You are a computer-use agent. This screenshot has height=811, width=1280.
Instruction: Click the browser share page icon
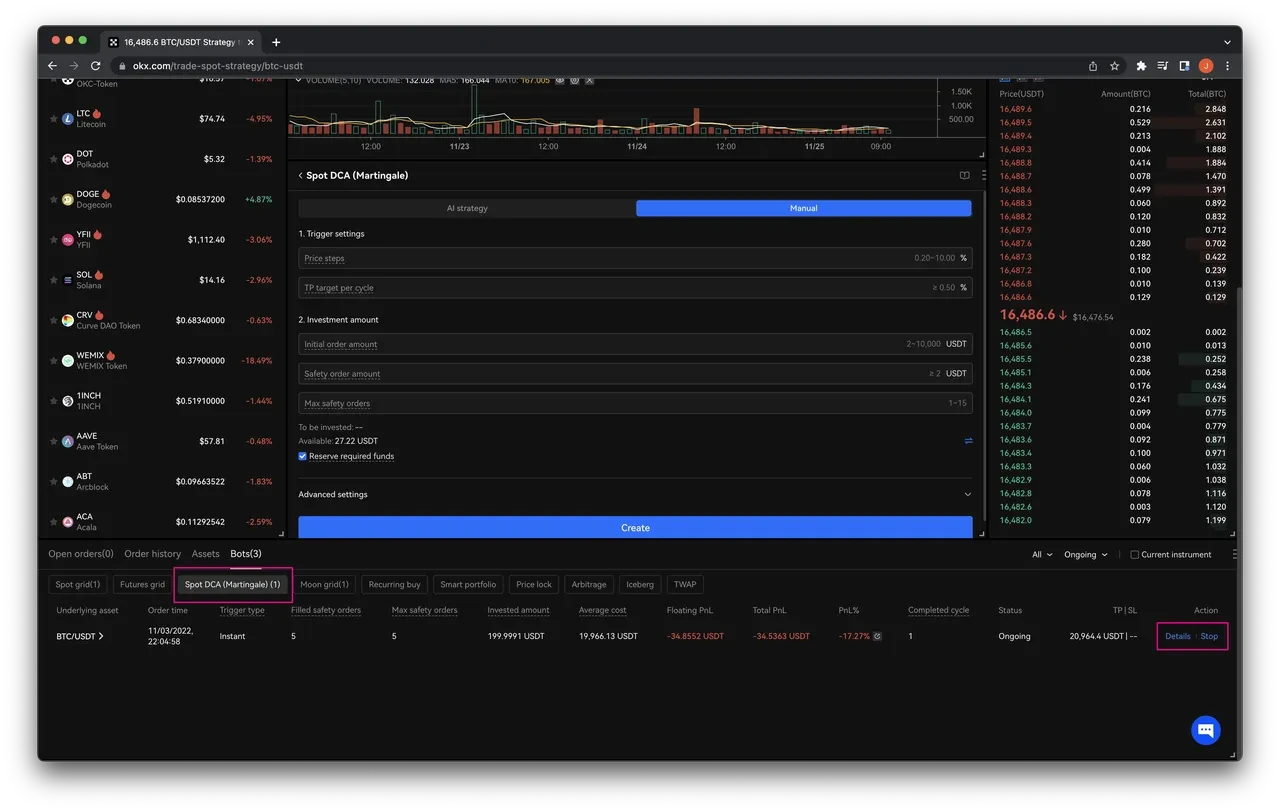point(1093,66)
